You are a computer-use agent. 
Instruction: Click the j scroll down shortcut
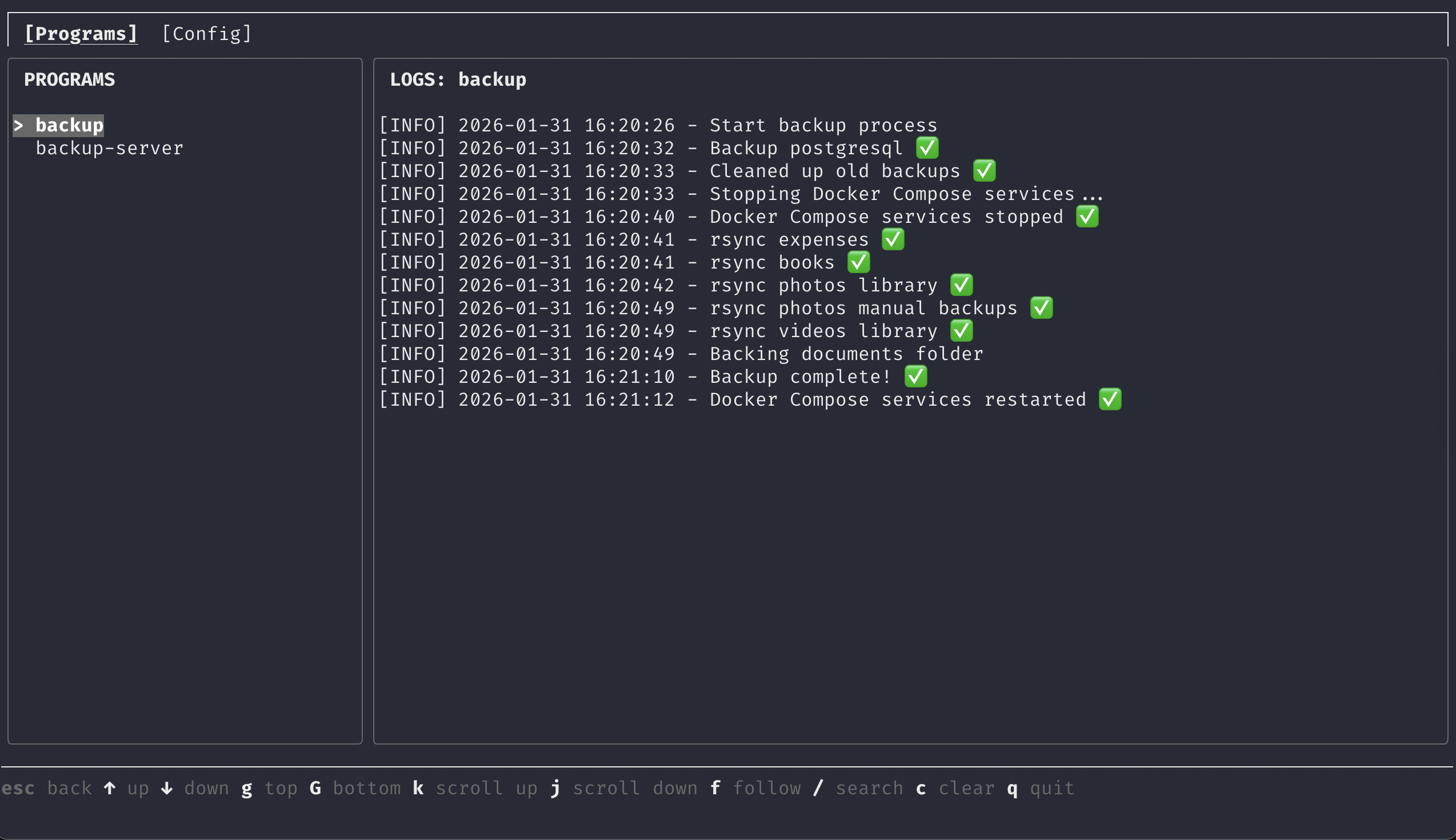click(x=555, y=788)
